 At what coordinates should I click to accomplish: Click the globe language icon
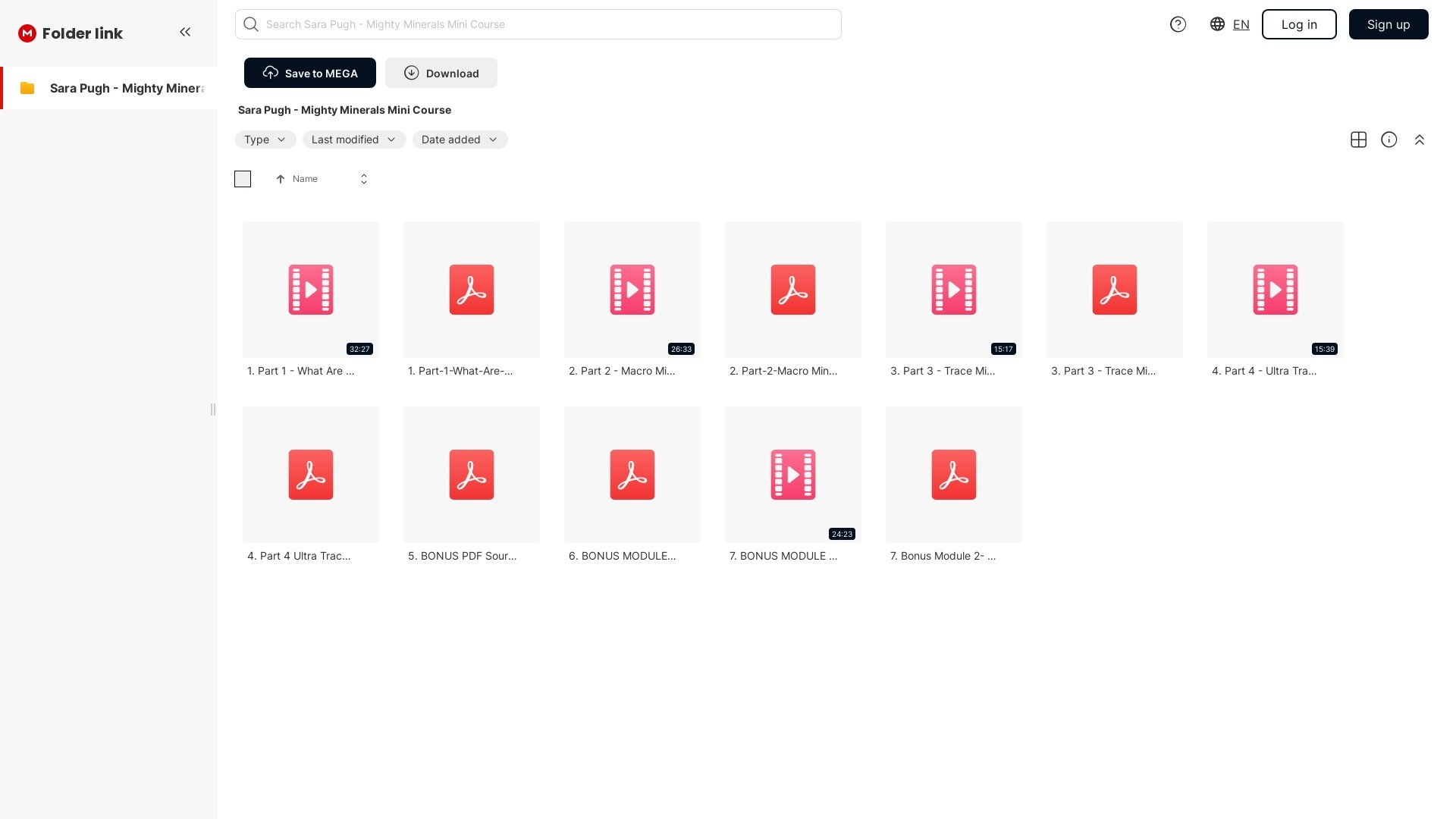(1217, 24)
